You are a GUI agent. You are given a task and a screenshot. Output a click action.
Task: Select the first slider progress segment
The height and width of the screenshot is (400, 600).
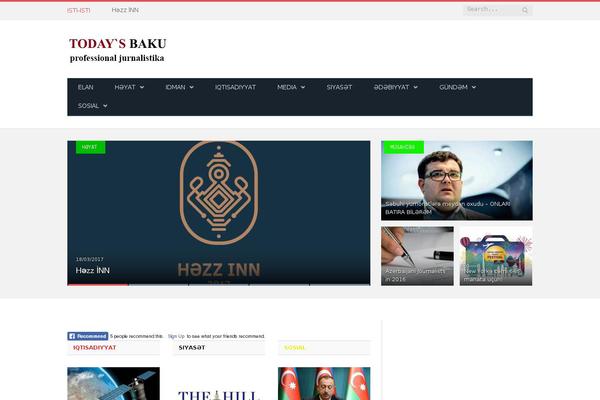(x=98, y=284)
